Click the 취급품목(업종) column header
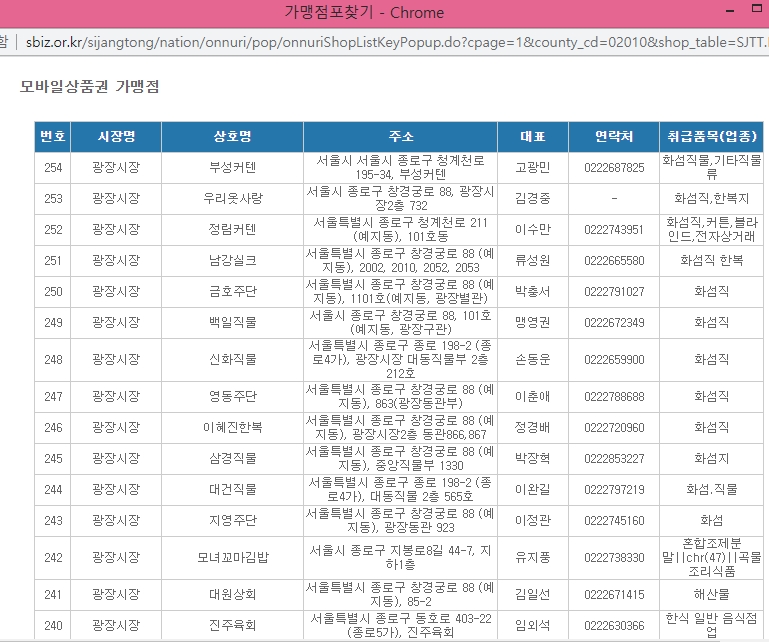 [712, 136]
